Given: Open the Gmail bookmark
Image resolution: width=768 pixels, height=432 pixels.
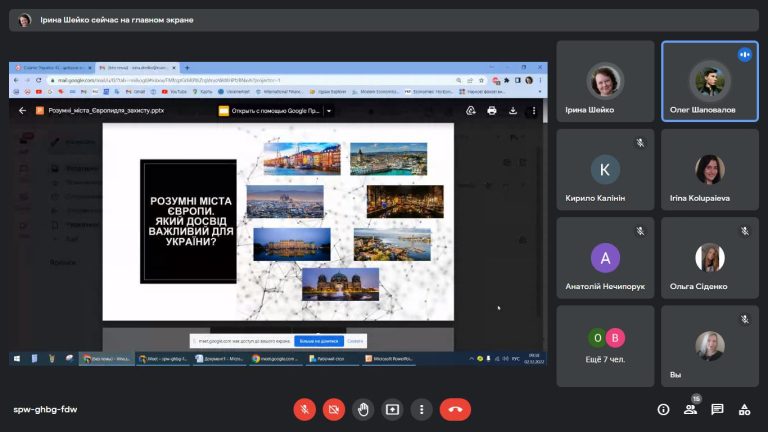Looking at the screenshot, I should (x=135, y=92).
